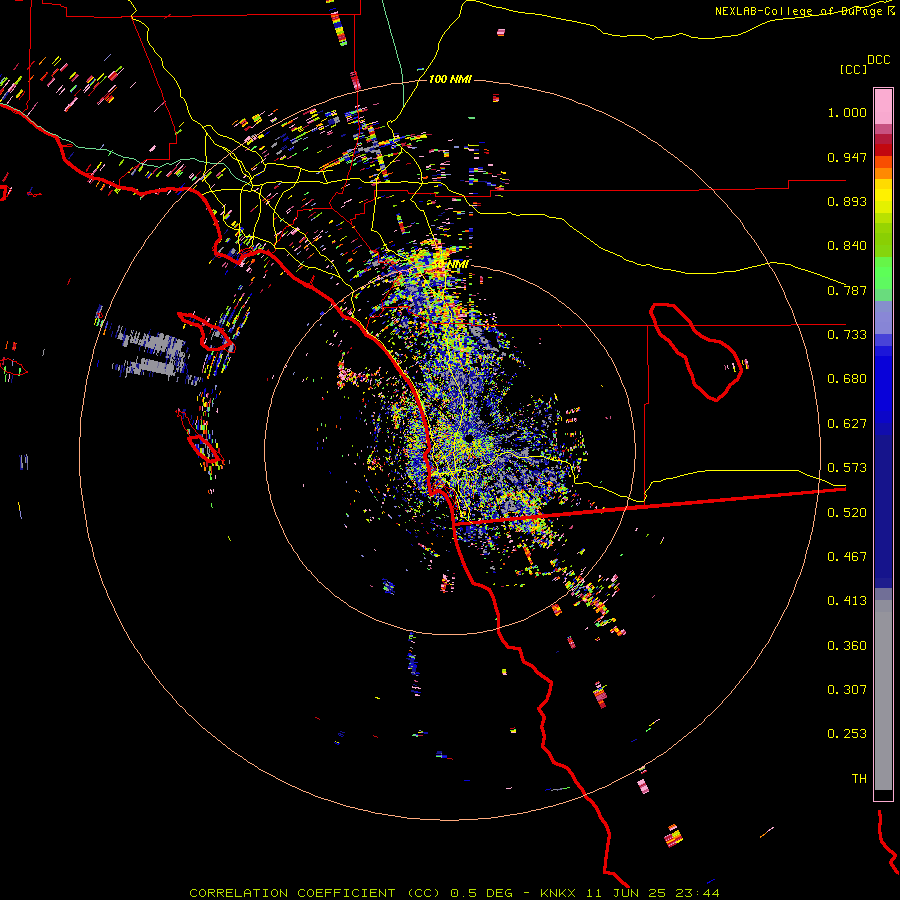900x900 pixels.
Task: Click the TH threshold label on scale
Action: (x=859, y=779)
